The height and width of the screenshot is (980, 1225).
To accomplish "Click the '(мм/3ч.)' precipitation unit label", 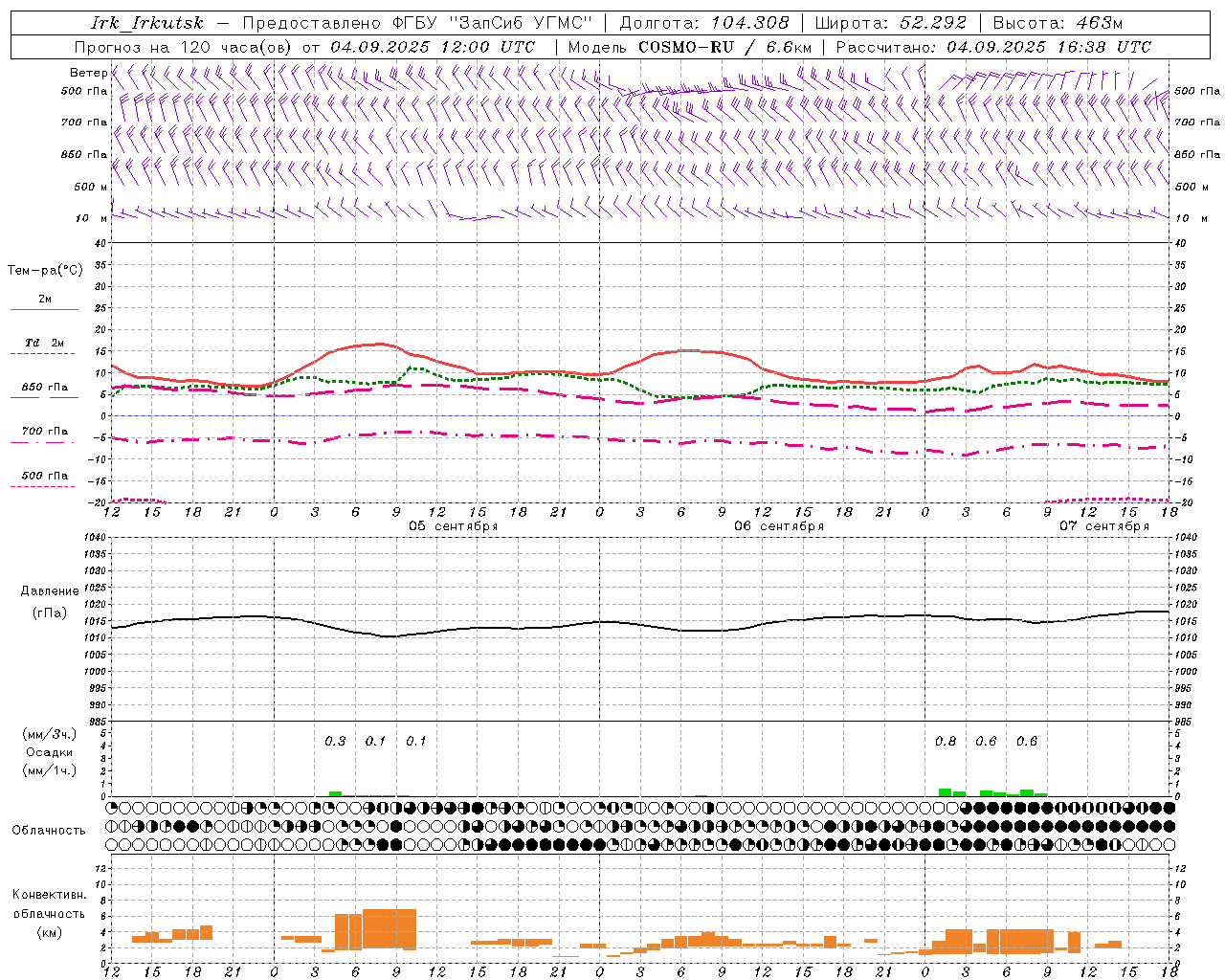I will [49, 734].
